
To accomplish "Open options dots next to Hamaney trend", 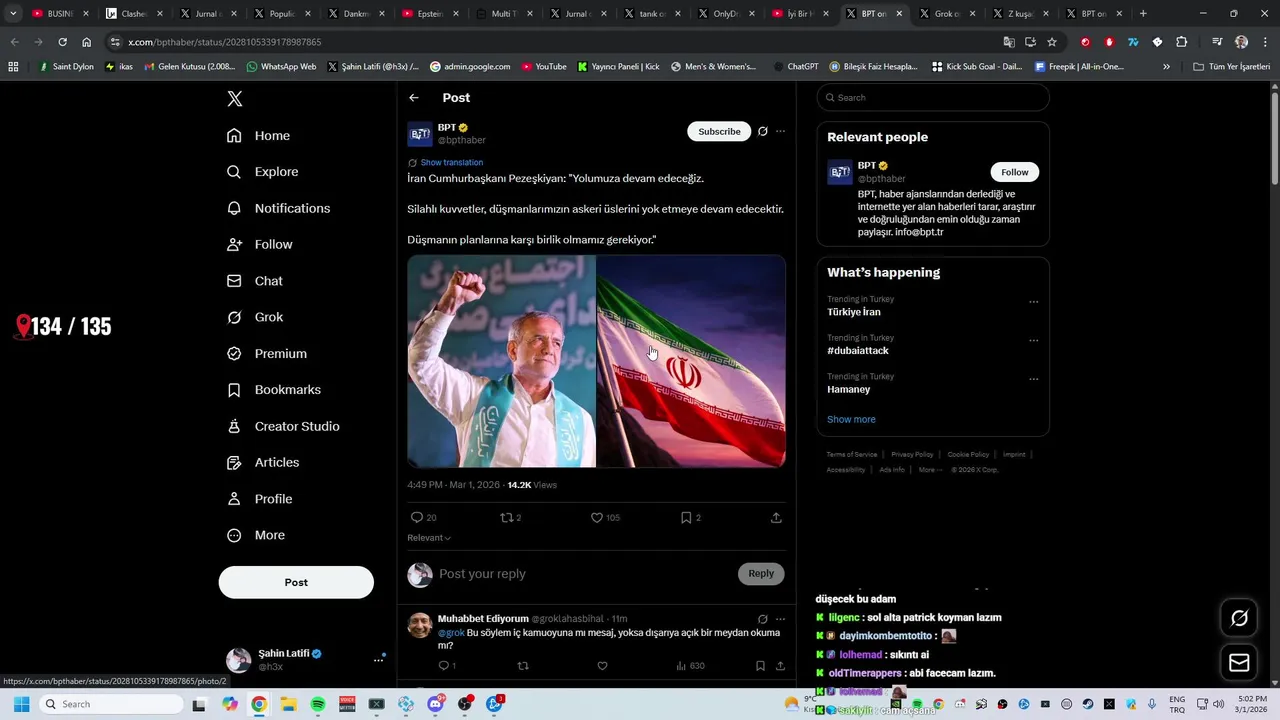I will [1034, 379].
